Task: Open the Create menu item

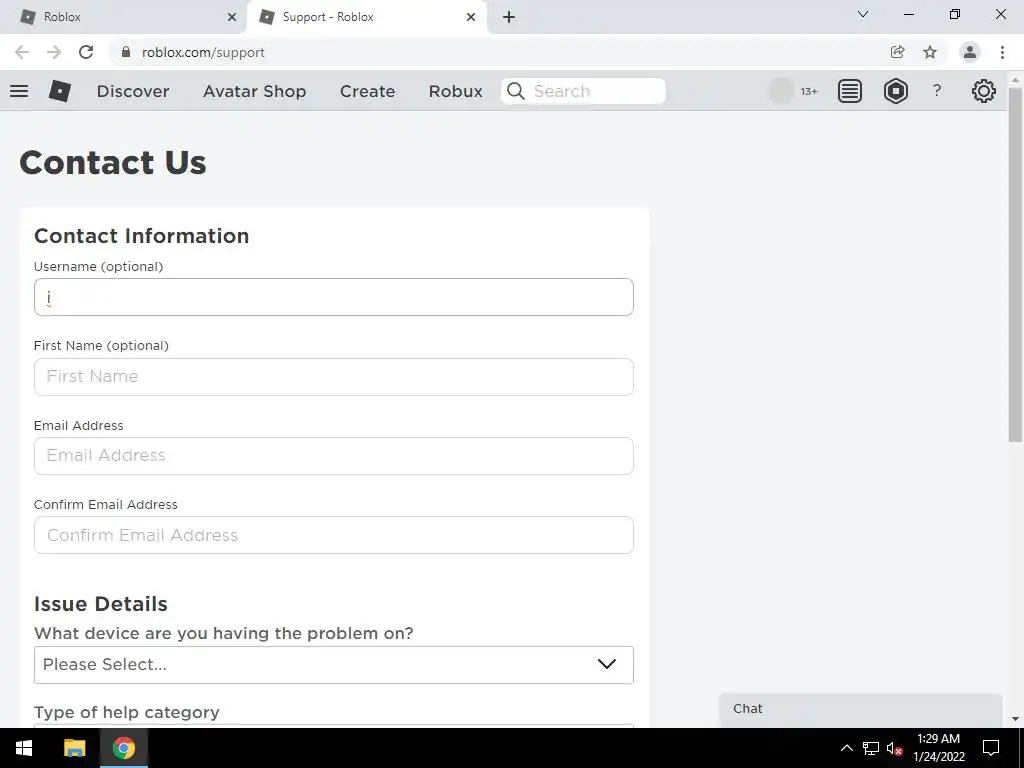Action: pos(367,91)
